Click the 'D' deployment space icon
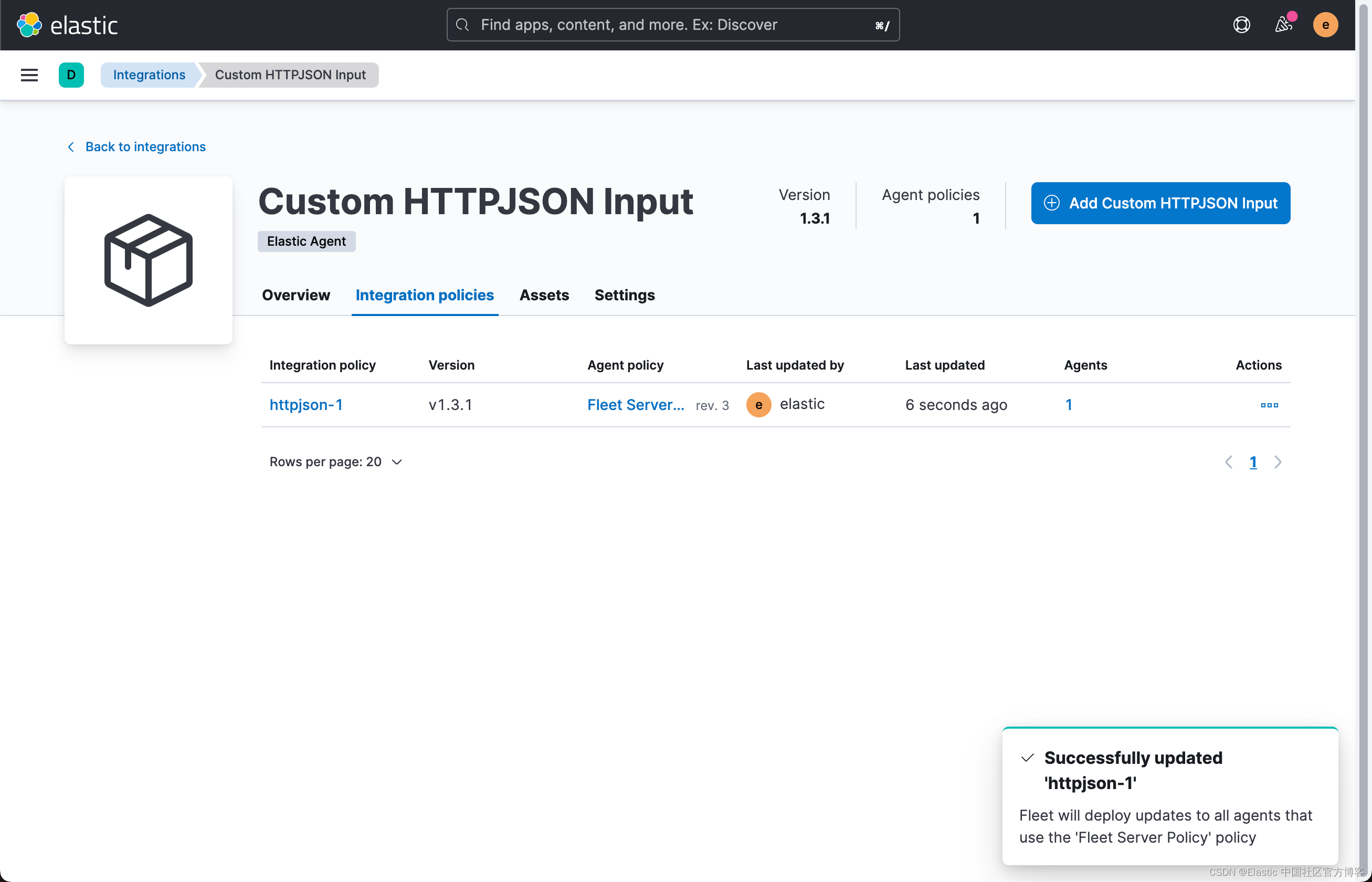Screen dimensions: 1372x882 point(71,75)
